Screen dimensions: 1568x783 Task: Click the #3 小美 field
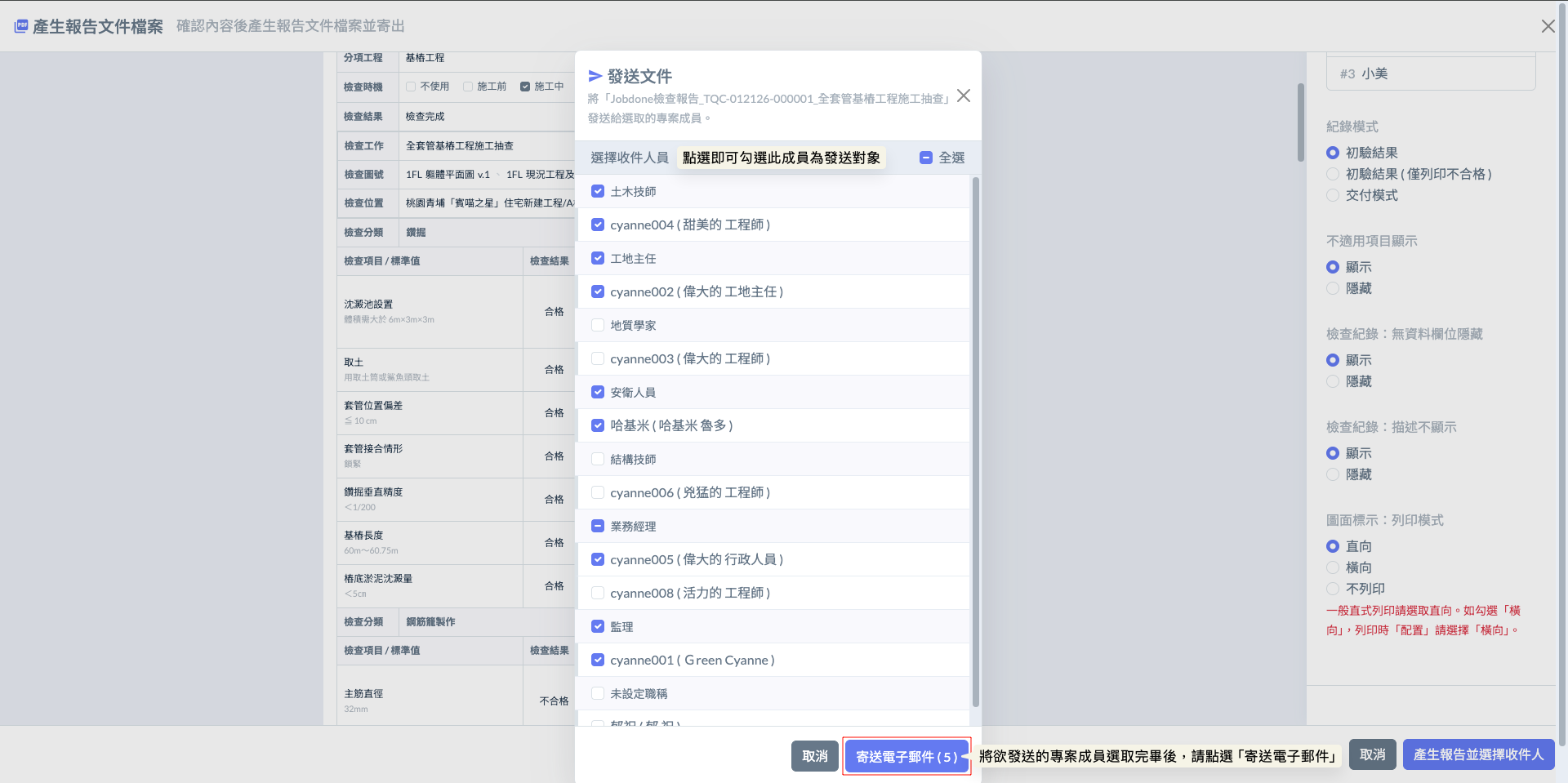tap(1431, 73)
